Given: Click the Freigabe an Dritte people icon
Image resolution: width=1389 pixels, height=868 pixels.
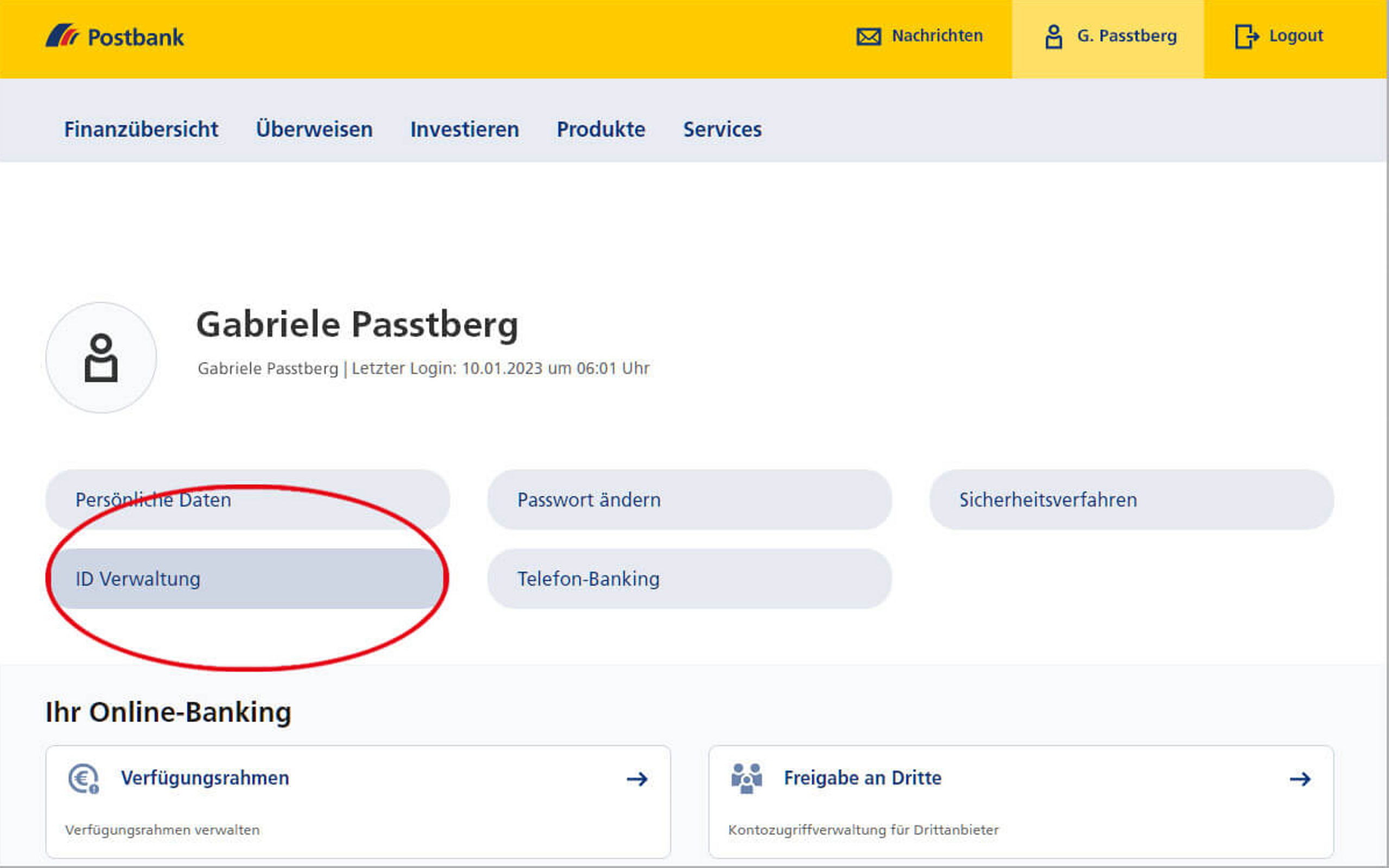Looking at the screenshot, I should 747,779.
